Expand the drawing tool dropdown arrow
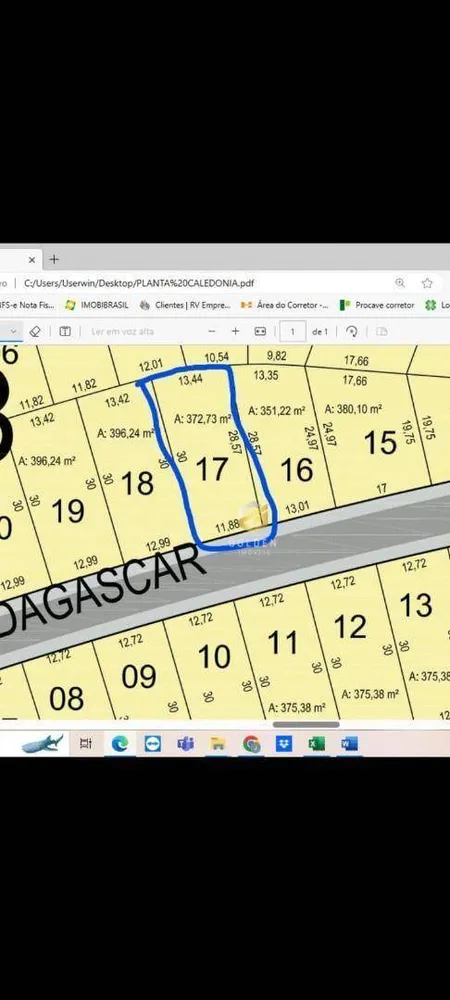Viewport: 450px width, 1000px height. pos(13,331)
